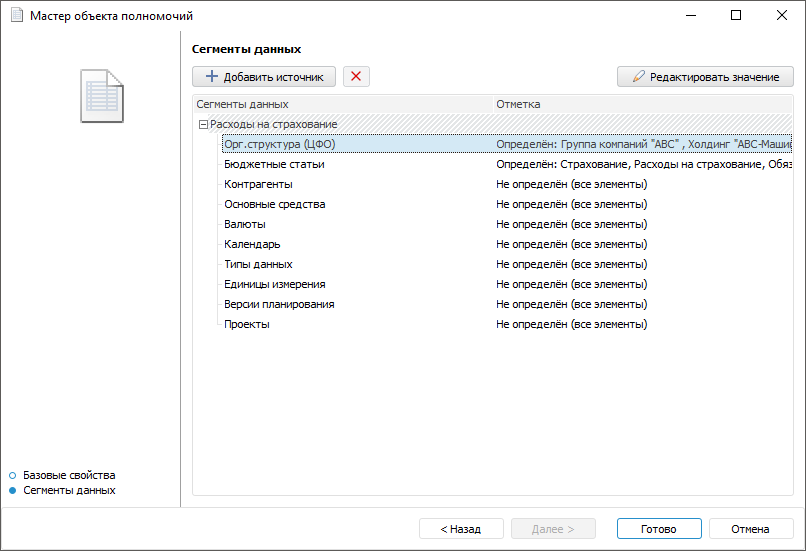
Task: Select the Валюты segment row
Action: click(x=245, y=224)
